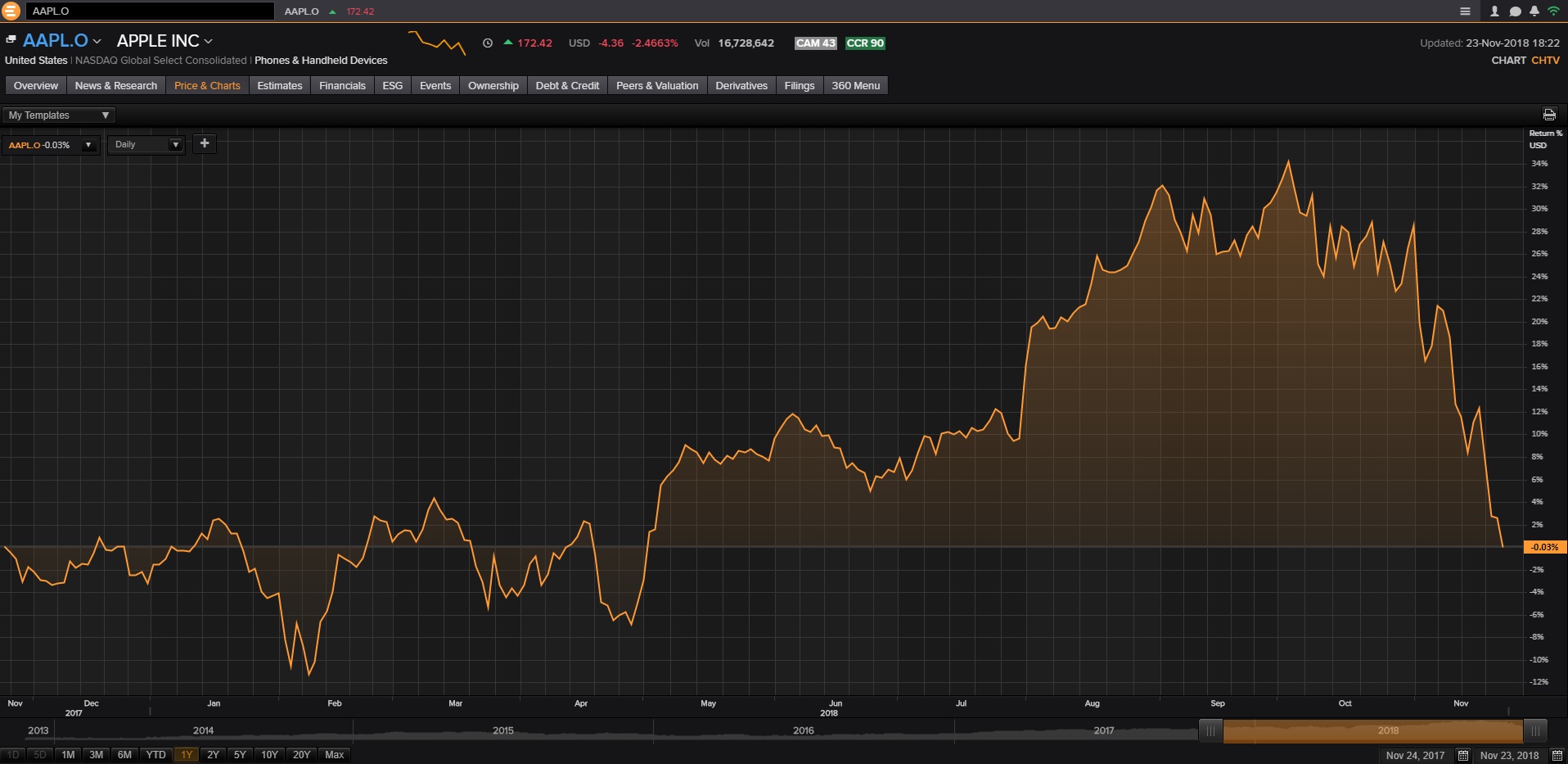Open the Daily interval dropdown
This screenshot has height=764, width=1568.
tap(146, 145)
